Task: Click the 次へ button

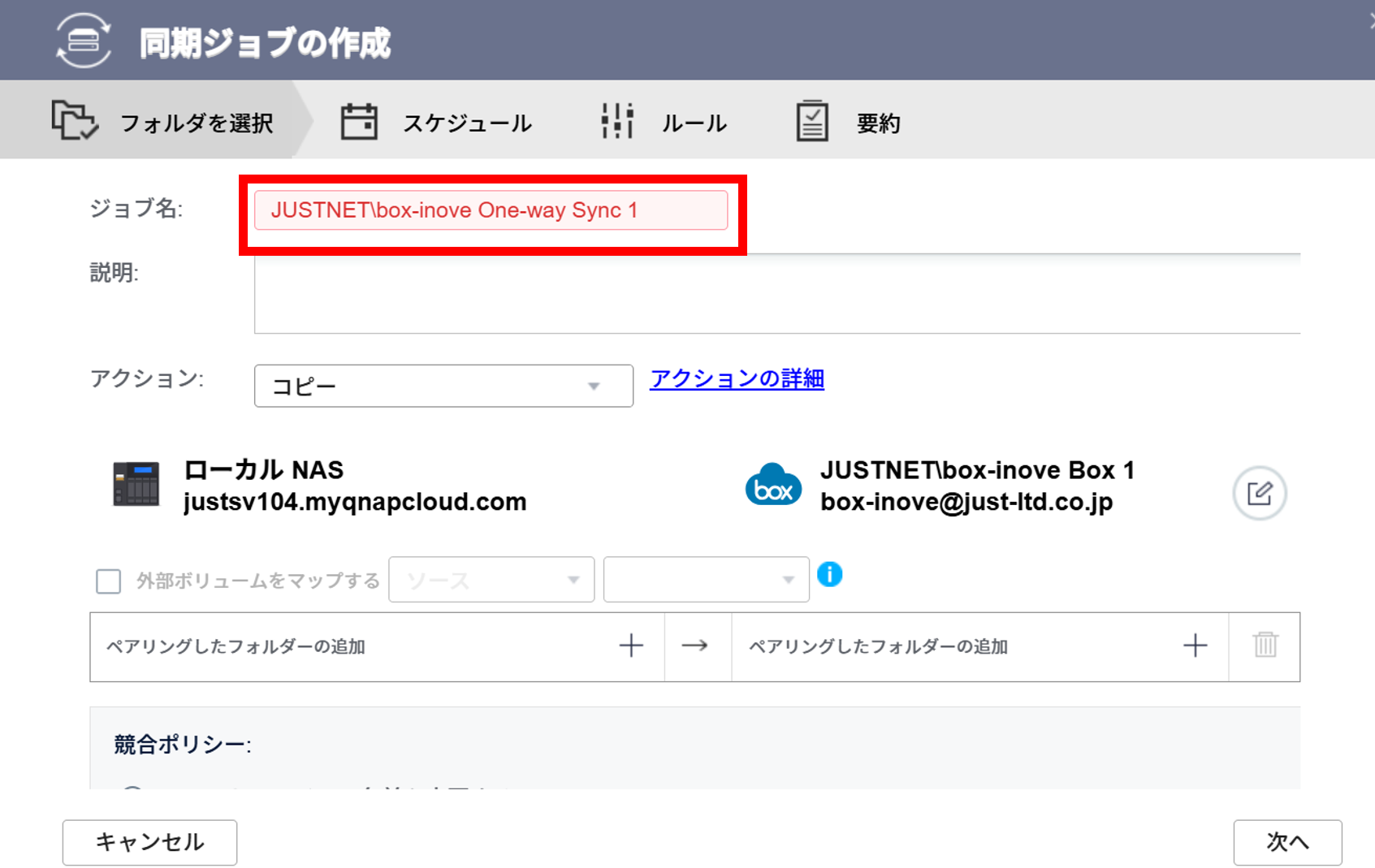Action: [x=1287, y=842]
